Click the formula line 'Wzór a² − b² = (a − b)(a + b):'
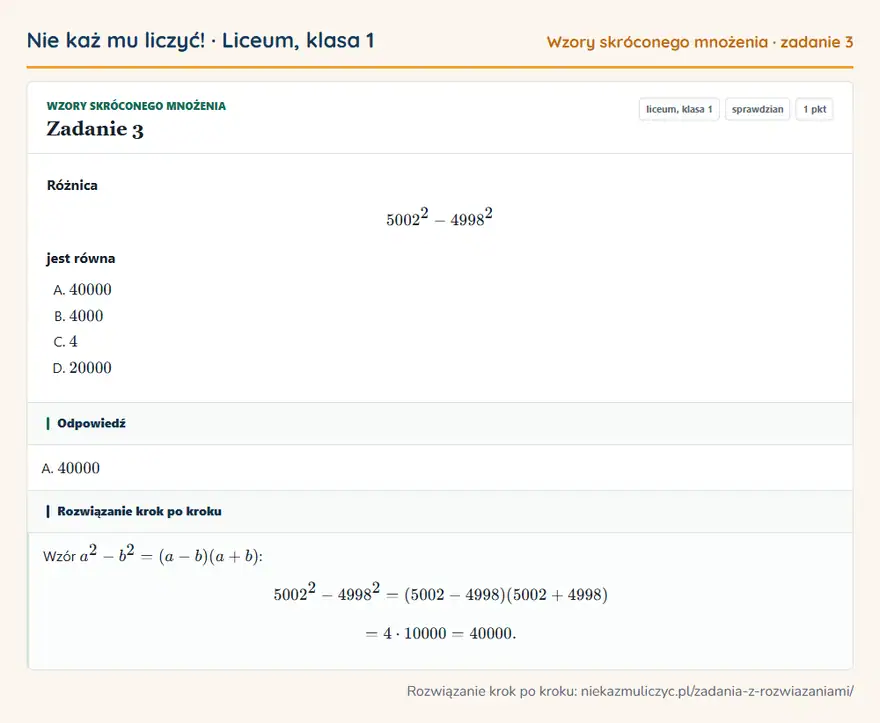 [x=153, y=555]
